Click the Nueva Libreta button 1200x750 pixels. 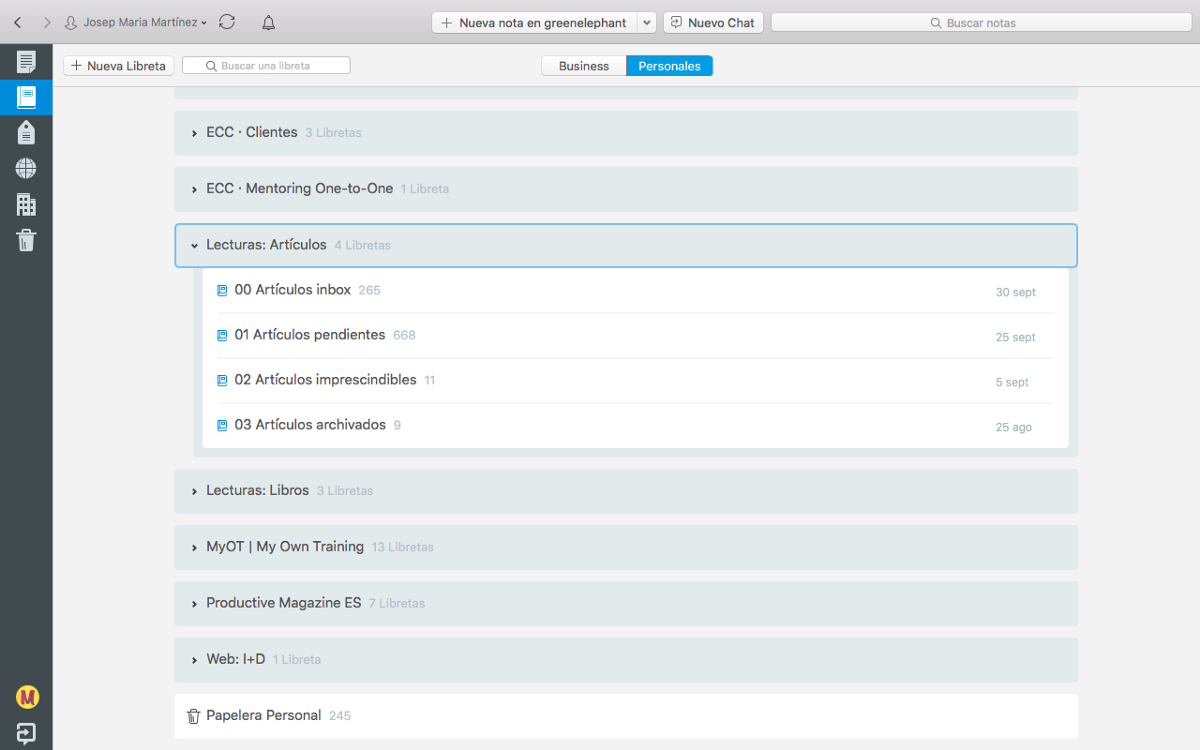click(x=119, y=66)
